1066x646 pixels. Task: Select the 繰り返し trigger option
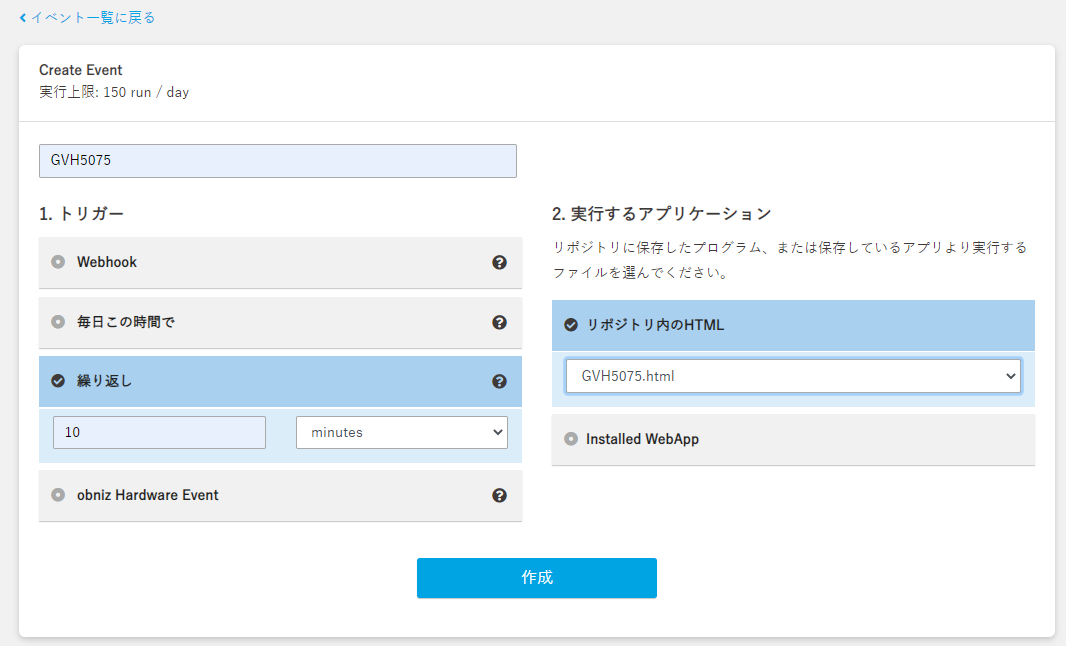pos(280,381)
